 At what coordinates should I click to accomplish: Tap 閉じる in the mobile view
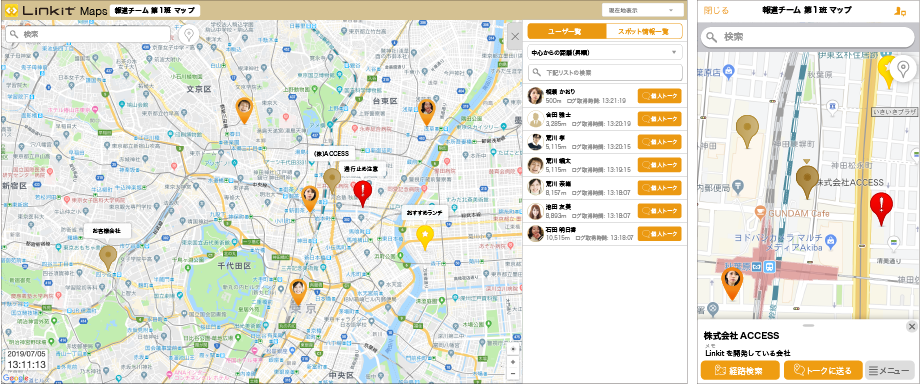pyautogui.click(x=716, y=11)
